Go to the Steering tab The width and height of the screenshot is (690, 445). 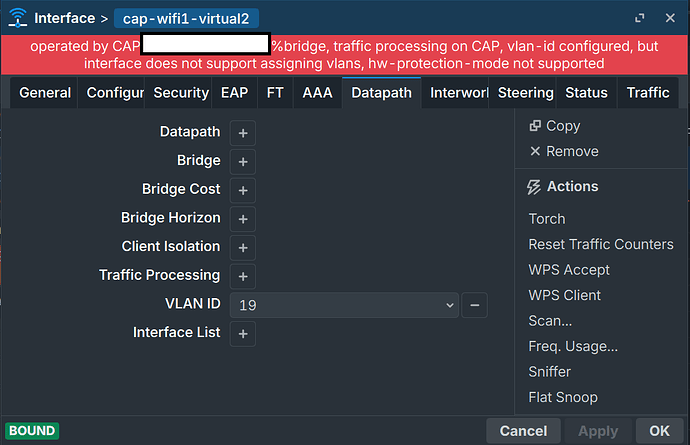525,93
